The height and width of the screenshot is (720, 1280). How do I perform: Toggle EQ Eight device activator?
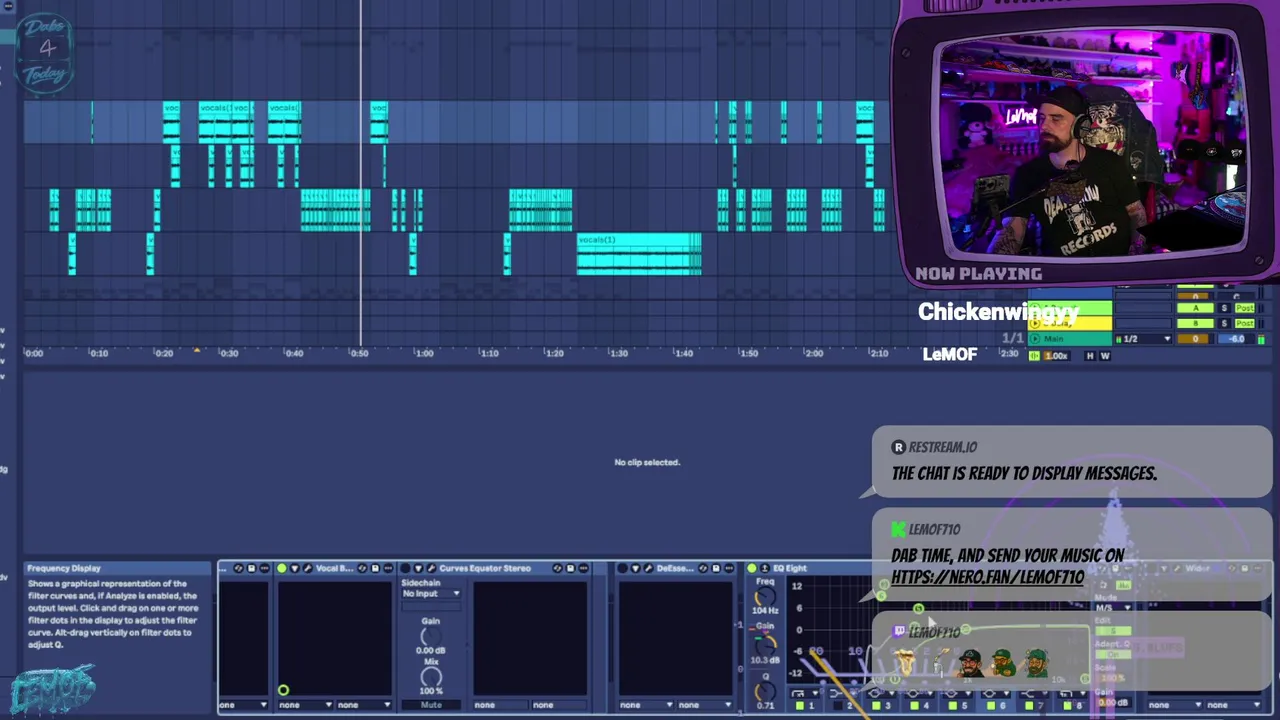click(x=752, y=568)
